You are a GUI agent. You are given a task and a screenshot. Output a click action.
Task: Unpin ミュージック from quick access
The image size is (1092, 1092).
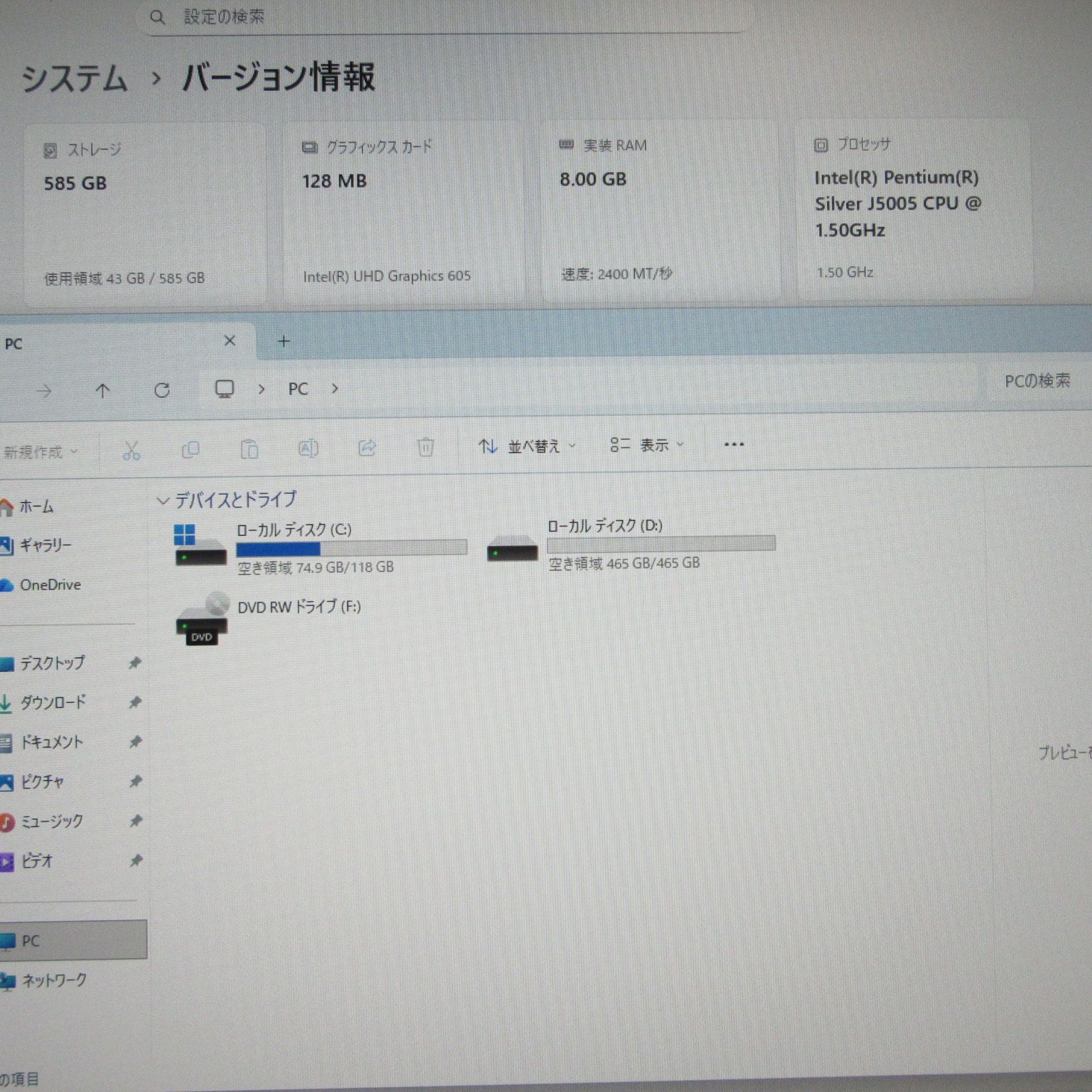(x=135, y=822)
